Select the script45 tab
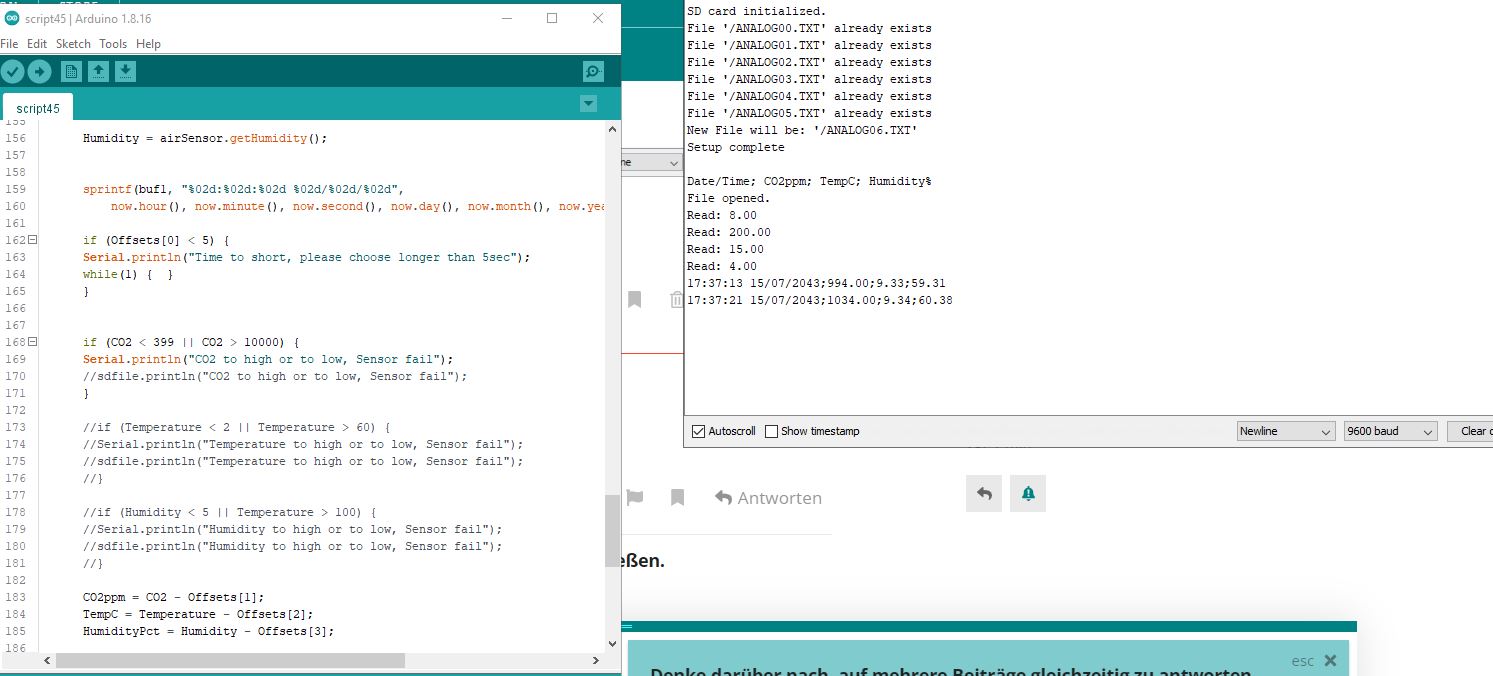The height and width of the screenshot is (676, 1493). pos(37,108)
